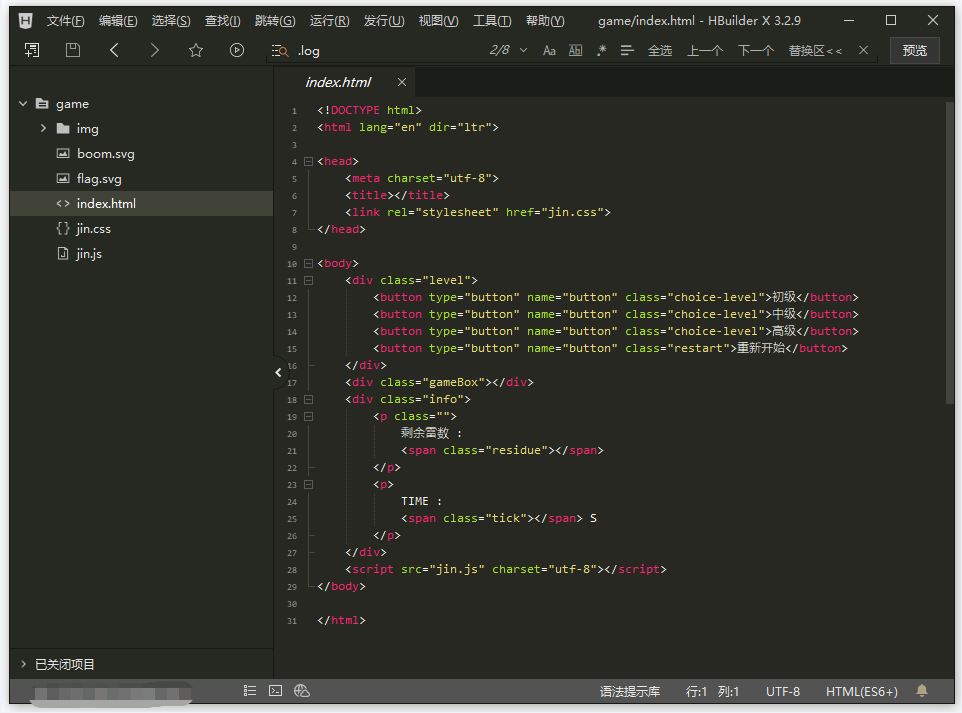
Task: Navigate back with the left arrow icon
Action: tap(114, 50)
